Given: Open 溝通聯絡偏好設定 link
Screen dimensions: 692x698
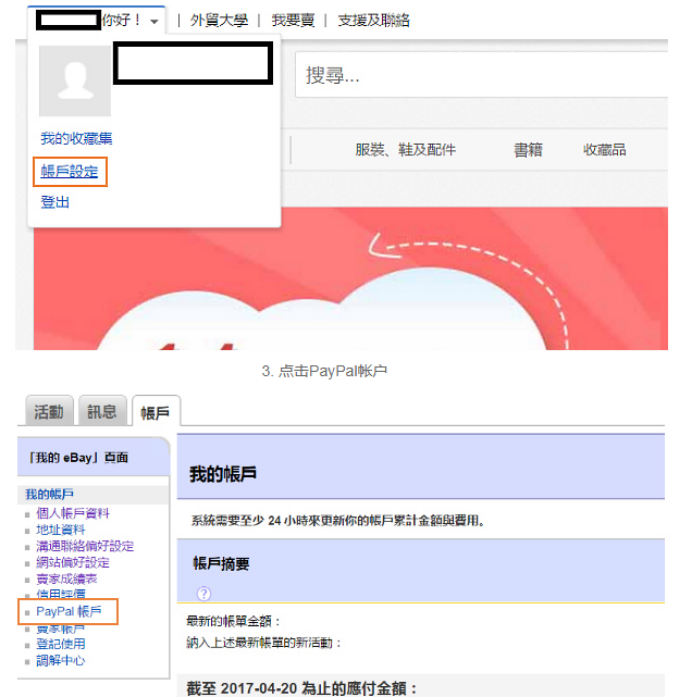Looking at the screenshot, I should click(85, 546).
